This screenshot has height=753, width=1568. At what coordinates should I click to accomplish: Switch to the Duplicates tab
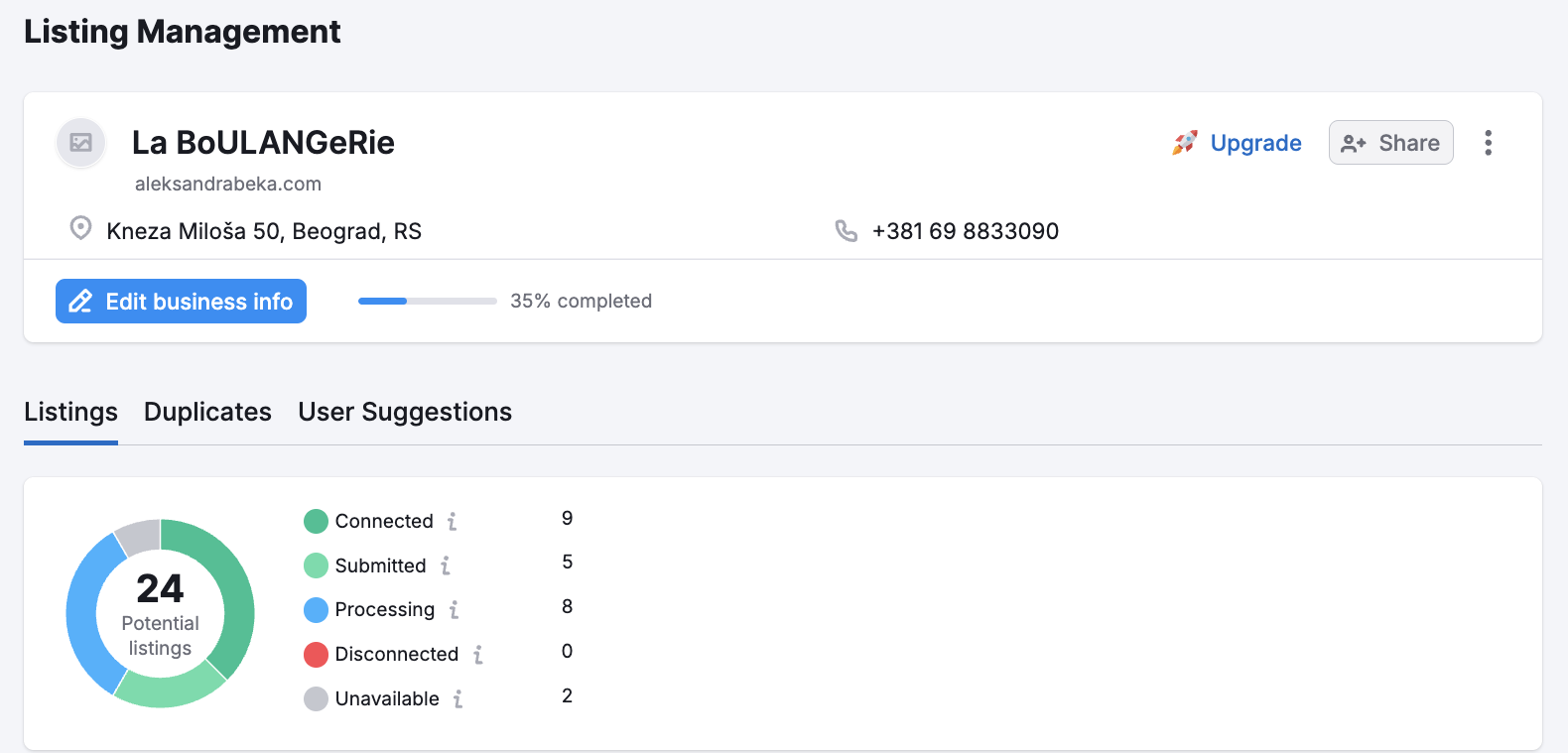[x=207, y=411]
